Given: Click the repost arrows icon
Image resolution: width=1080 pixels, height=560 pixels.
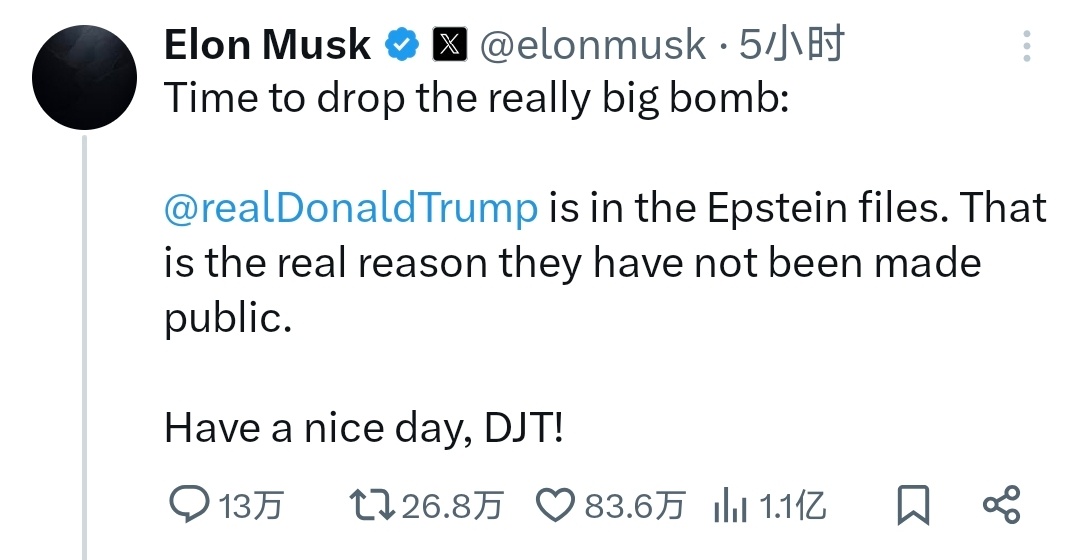Looking at the screenshot, I should pyautogui.click(x=371, y=505).
